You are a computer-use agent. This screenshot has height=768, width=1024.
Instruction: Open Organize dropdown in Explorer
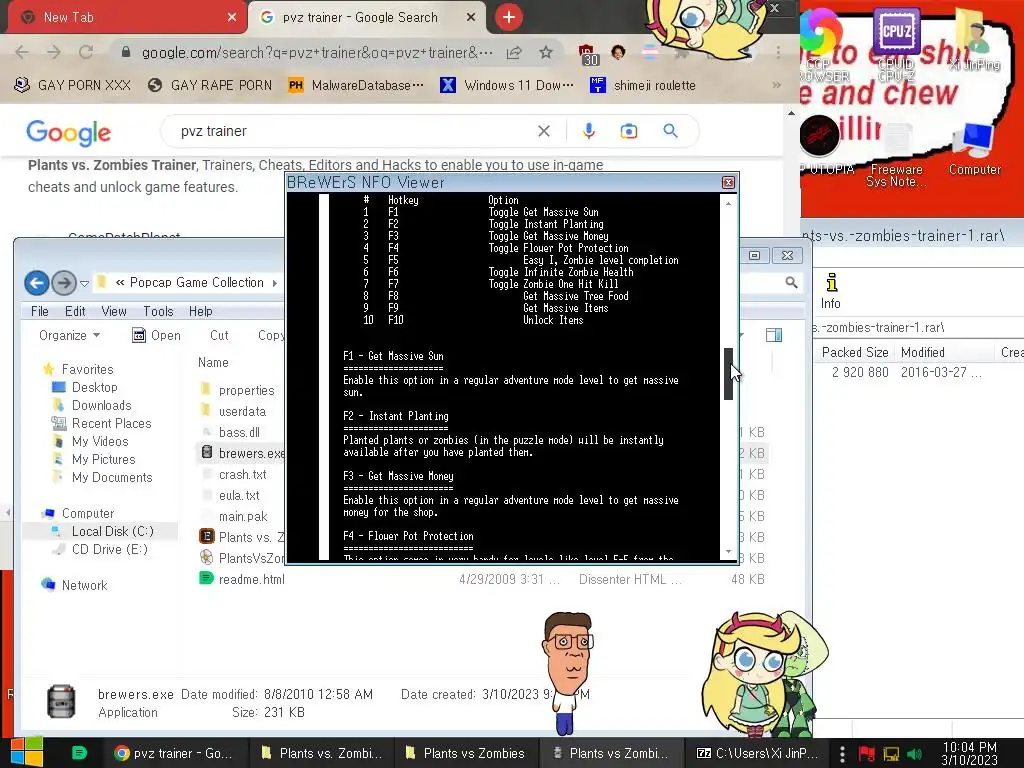click(69, 335)
